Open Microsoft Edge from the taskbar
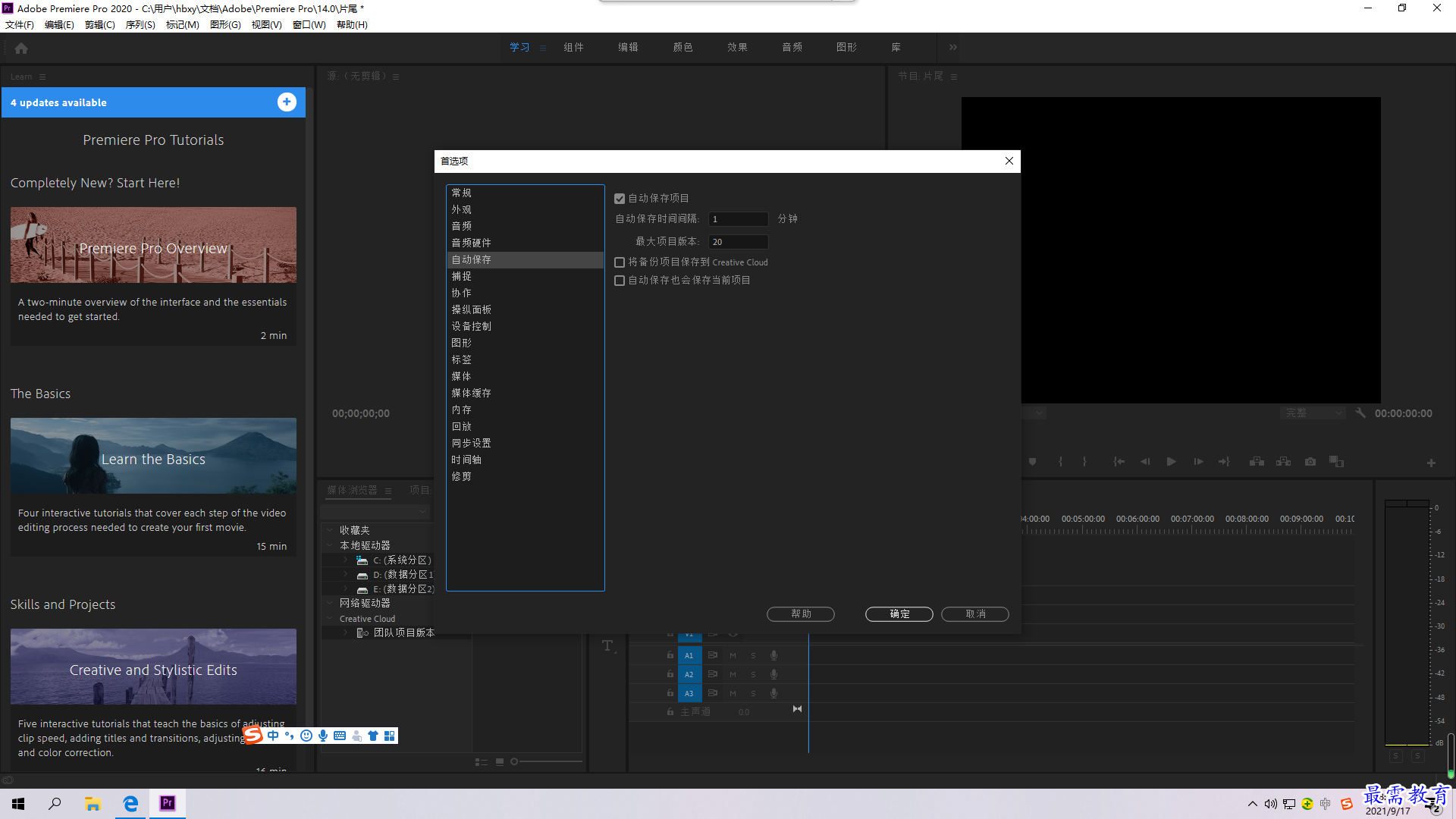 pyautogui.click(x=130, y=803)
